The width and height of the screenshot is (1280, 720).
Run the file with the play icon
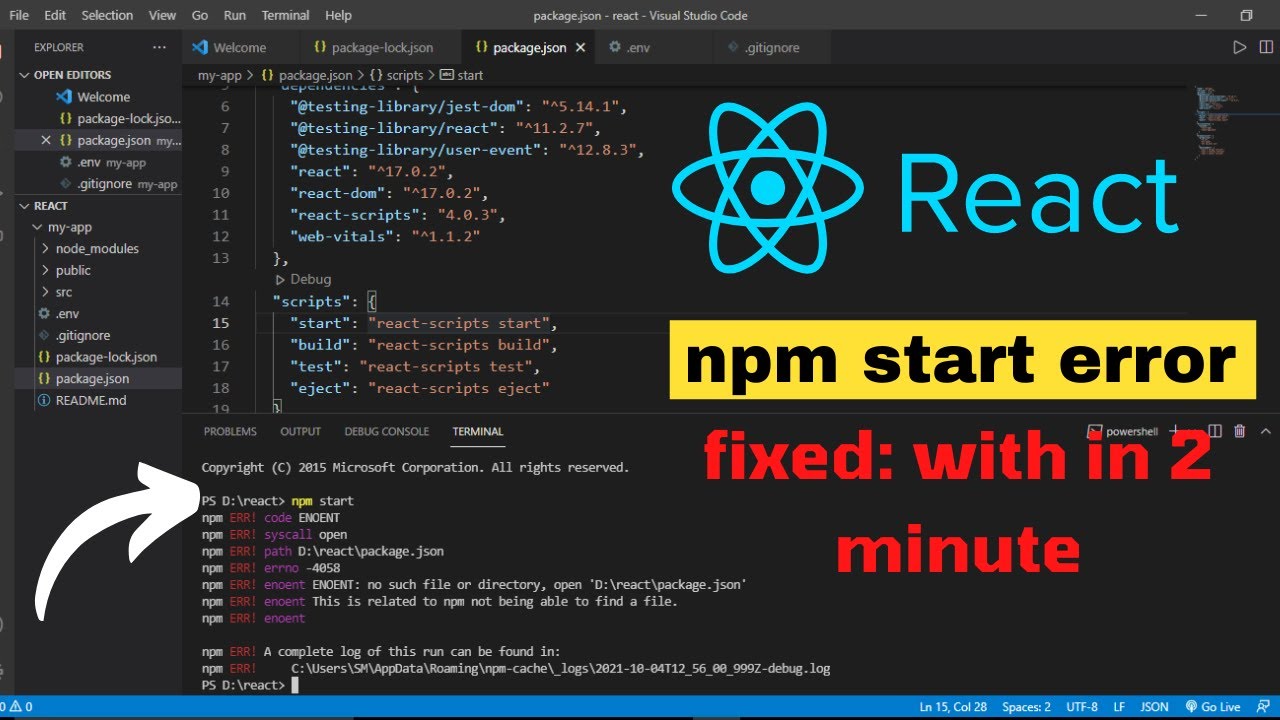[1240, 47]
